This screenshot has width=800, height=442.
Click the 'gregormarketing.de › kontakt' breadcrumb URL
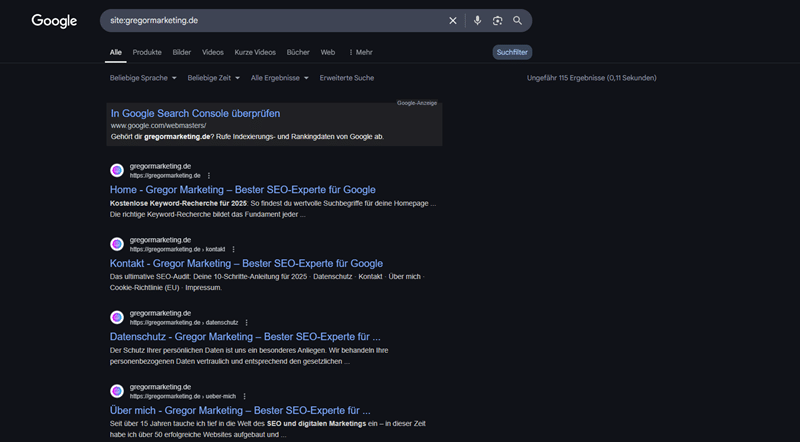pyautogui.click(x=177, y=249)
